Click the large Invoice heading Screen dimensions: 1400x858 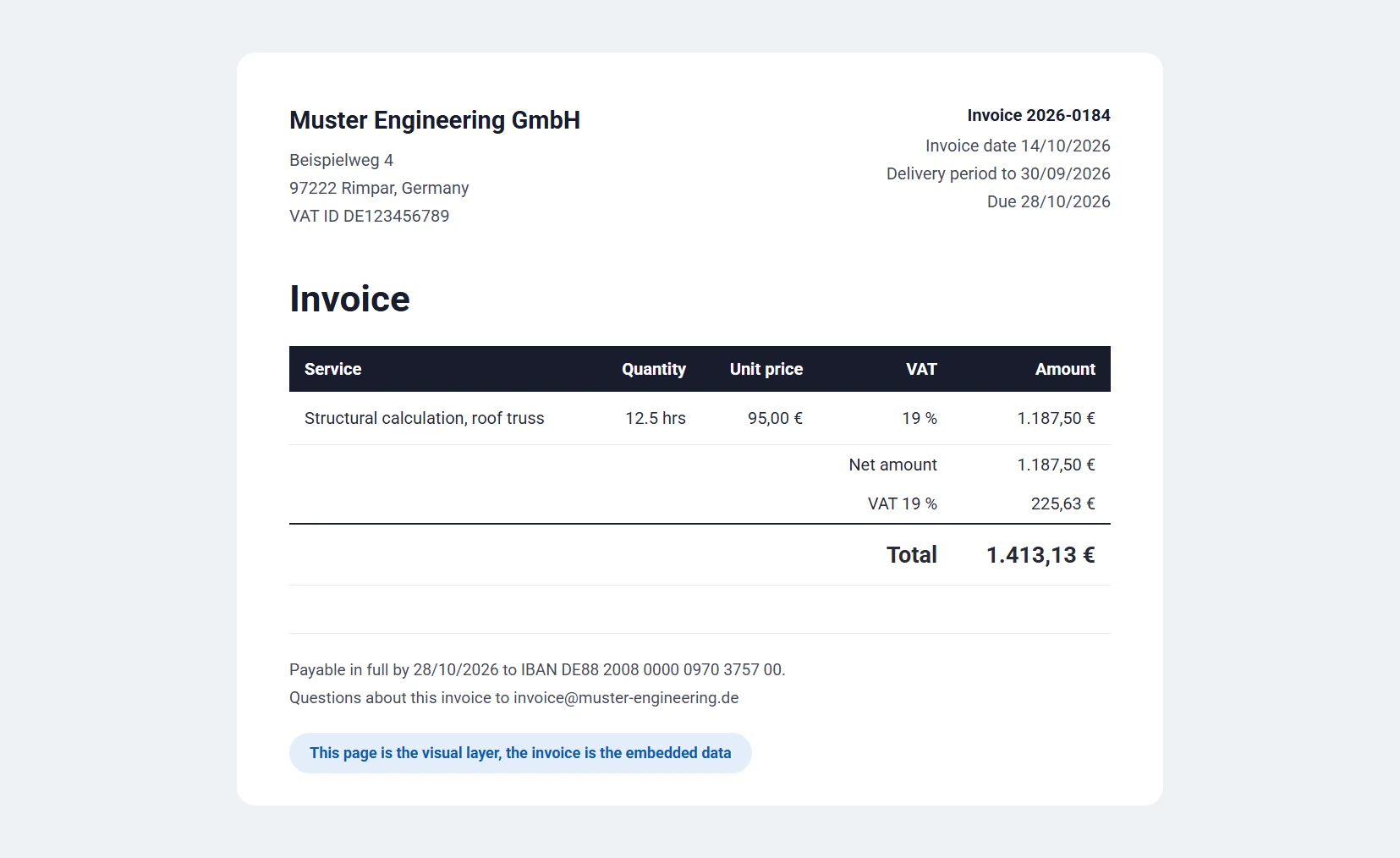click(x=349, y=299)
